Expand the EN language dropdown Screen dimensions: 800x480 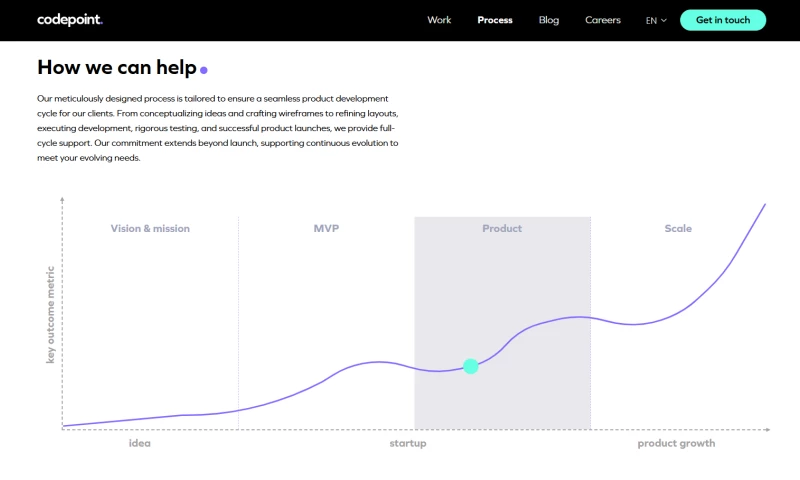656,20
